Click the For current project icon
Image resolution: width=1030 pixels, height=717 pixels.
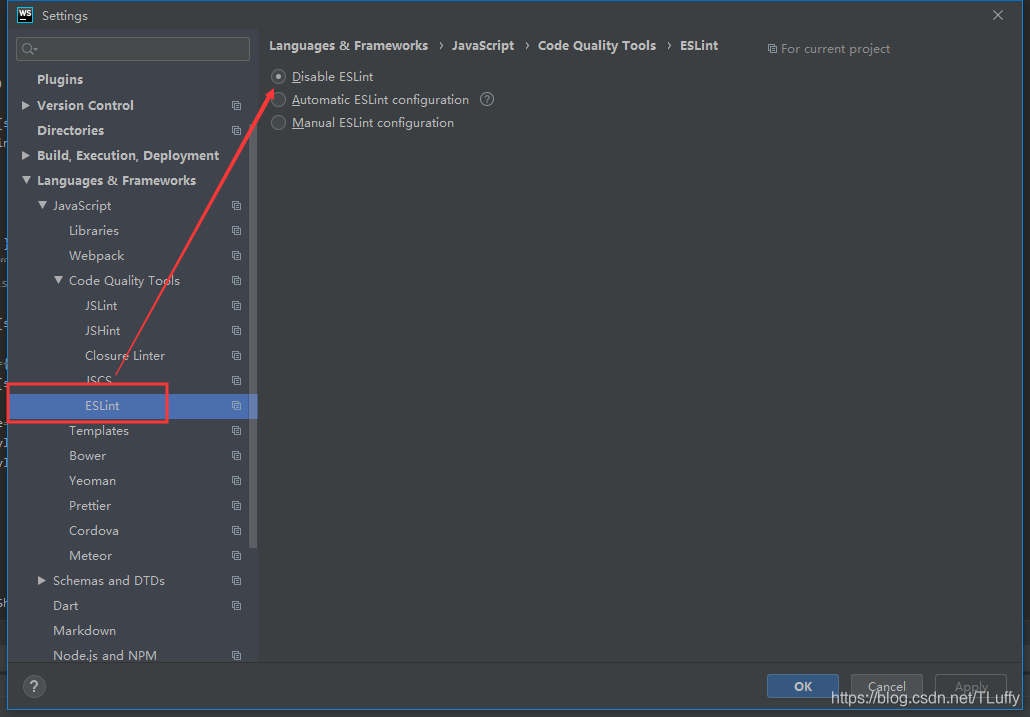click(x=772, y=49)
